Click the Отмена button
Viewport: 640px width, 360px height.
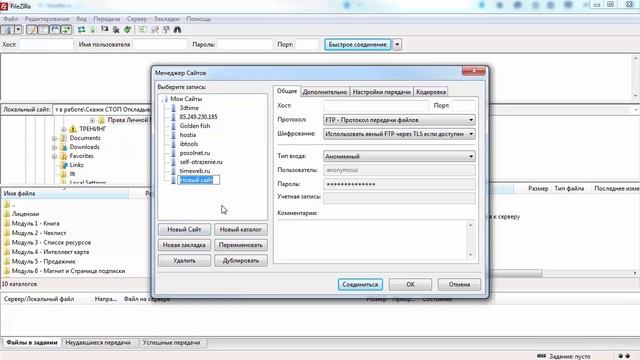[x=459, y=284]
